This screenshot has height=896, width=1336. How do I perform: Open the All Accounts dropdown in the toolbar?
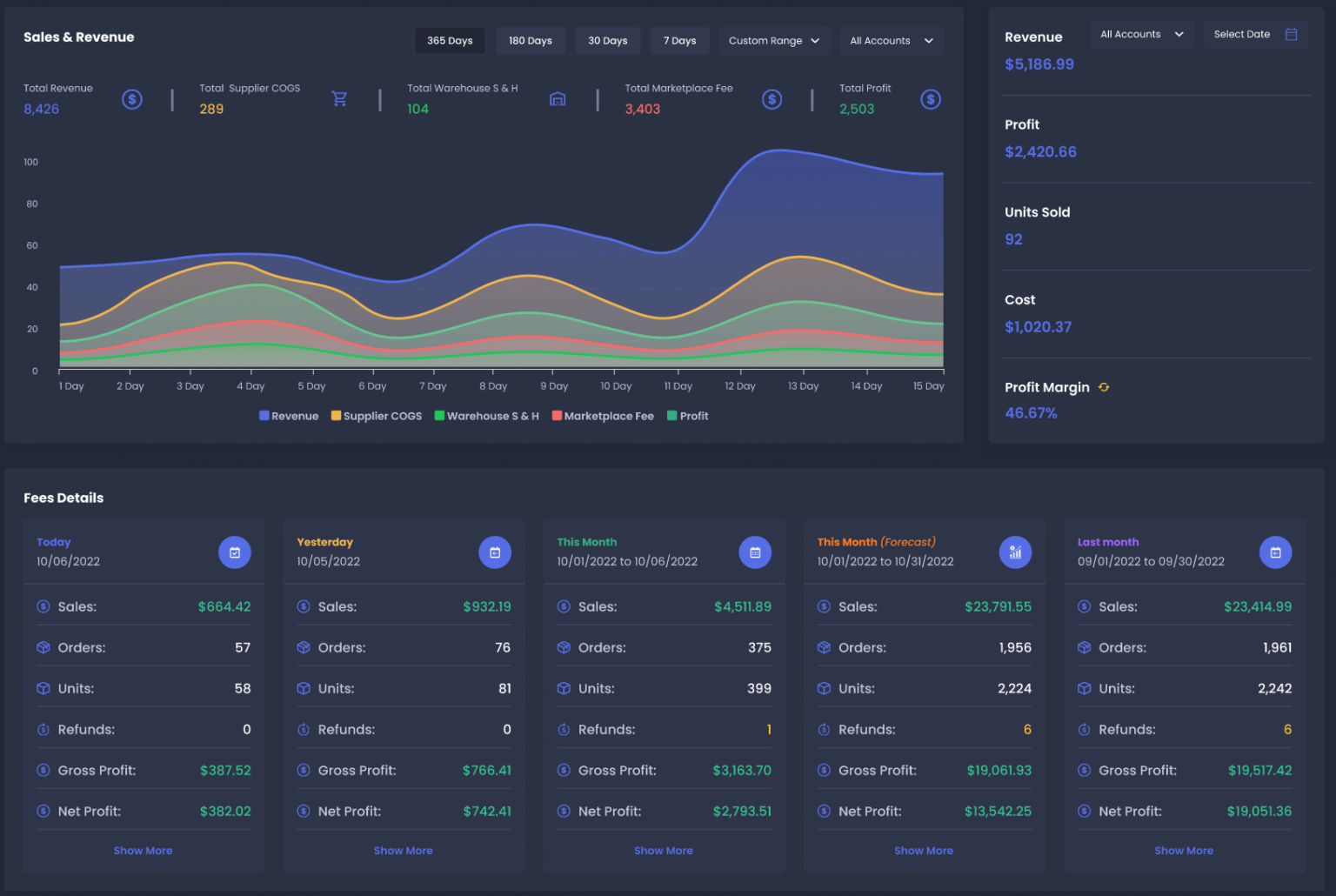(890, 40)
